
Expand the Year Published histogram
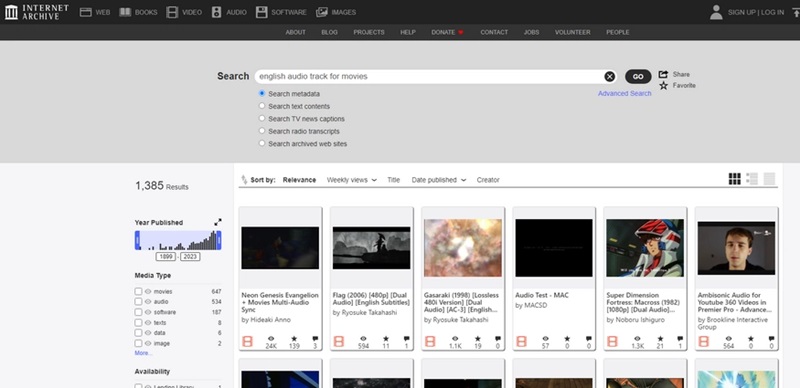pos(218,222)
